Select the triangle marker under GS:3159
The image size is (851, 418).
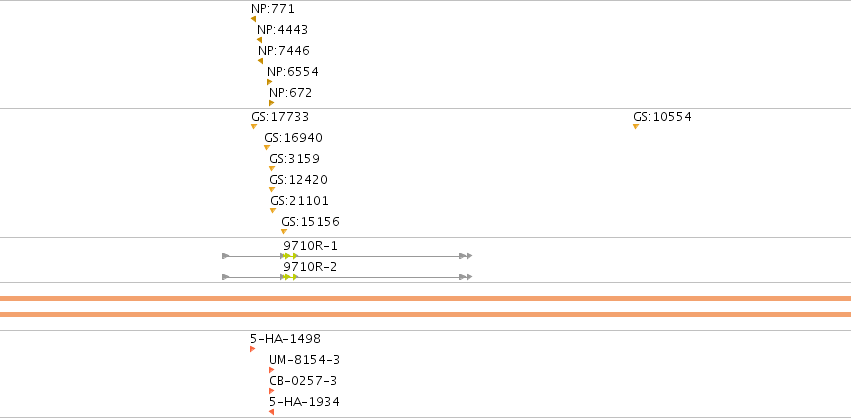click(x=272, y=169)
